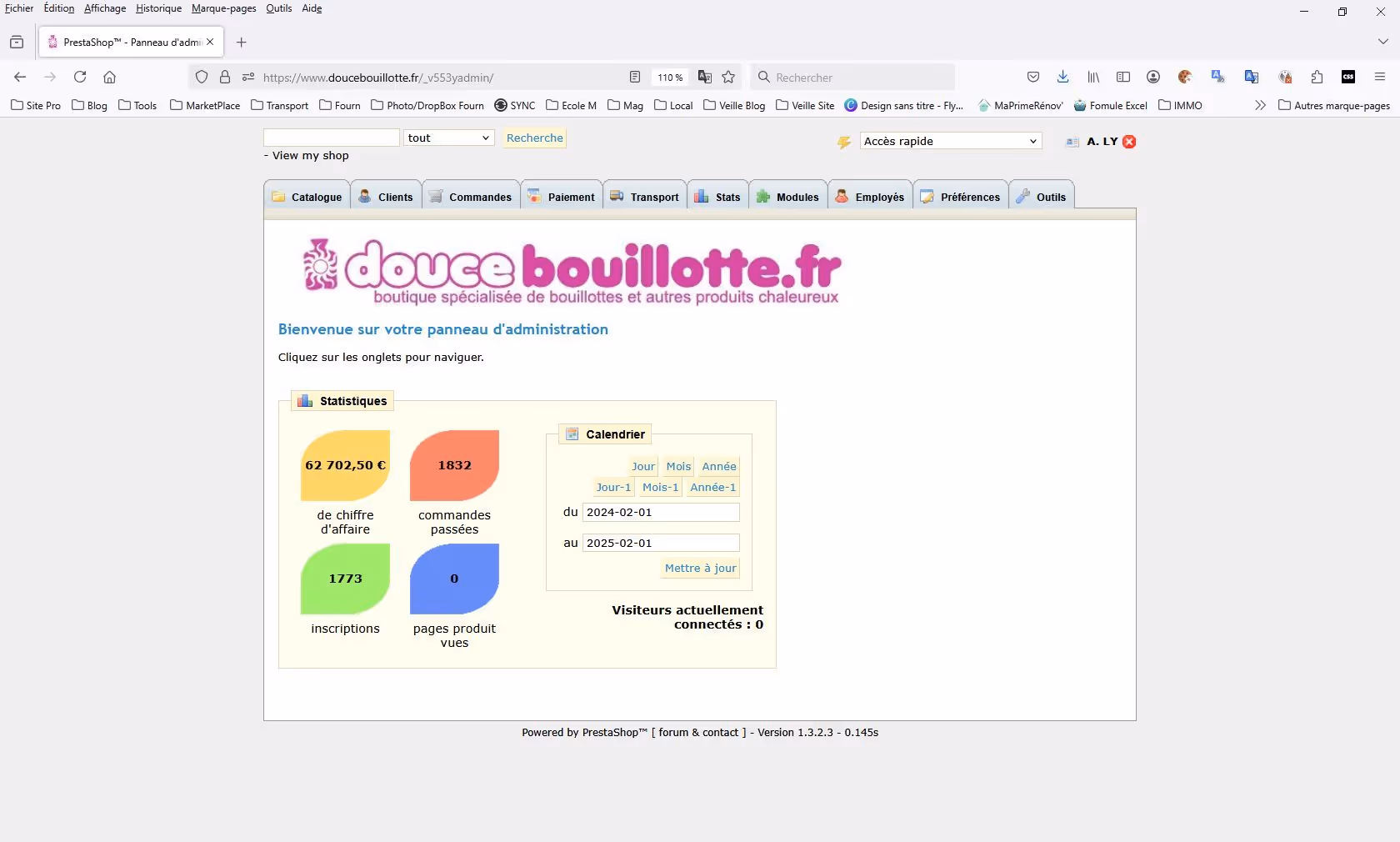Image resolution: width=1400 pixels, height=842 pixels.
Task: Open the Library bookshelf icon
Action: 1093,77
